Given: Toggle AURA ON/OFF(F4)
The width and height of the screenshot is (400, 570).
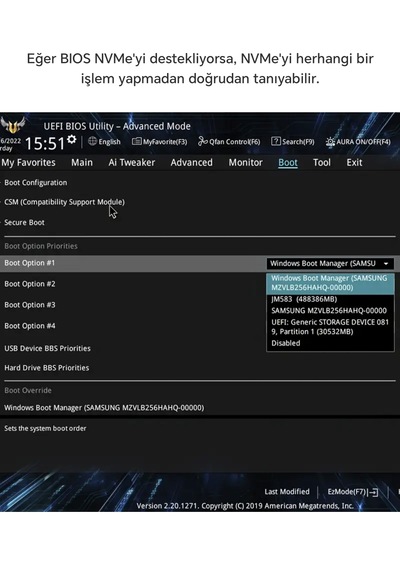Looking at the screenshot, I should pyautogui.click(x=358, y=141).
